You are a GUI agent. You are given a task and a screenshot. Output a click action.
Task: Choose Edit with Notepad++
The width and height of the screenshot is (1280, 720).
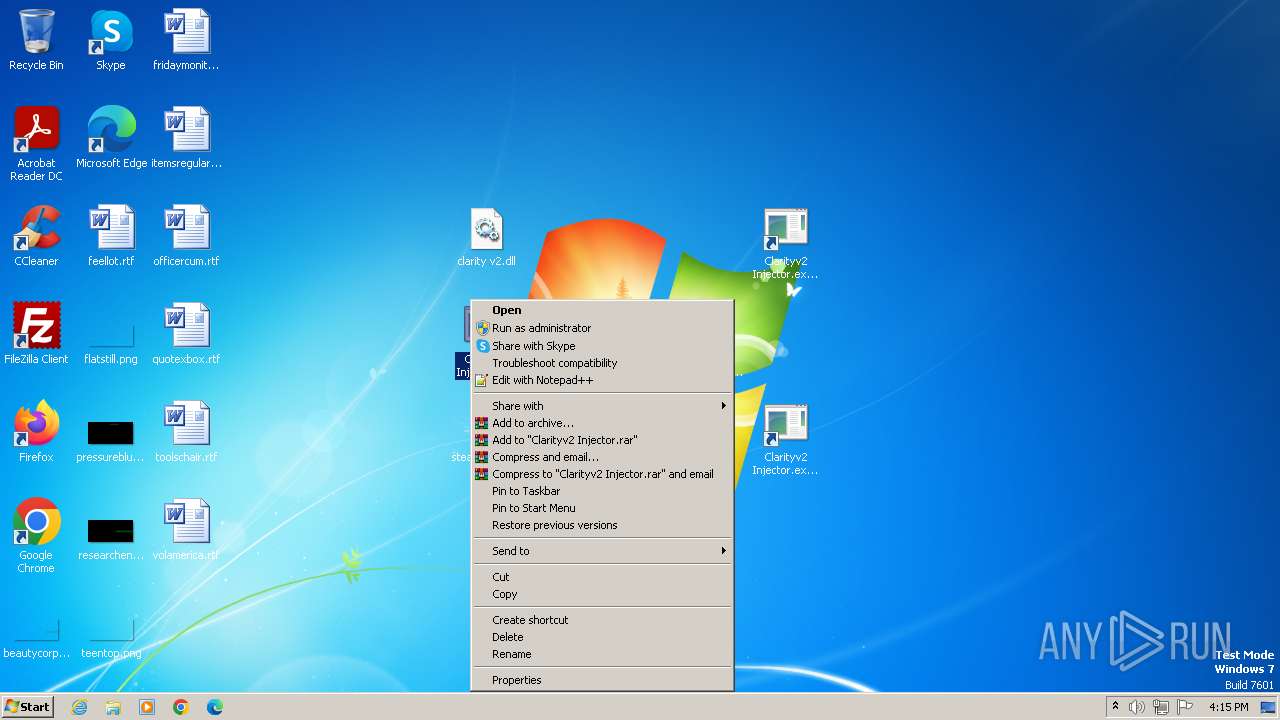(602, 380)
